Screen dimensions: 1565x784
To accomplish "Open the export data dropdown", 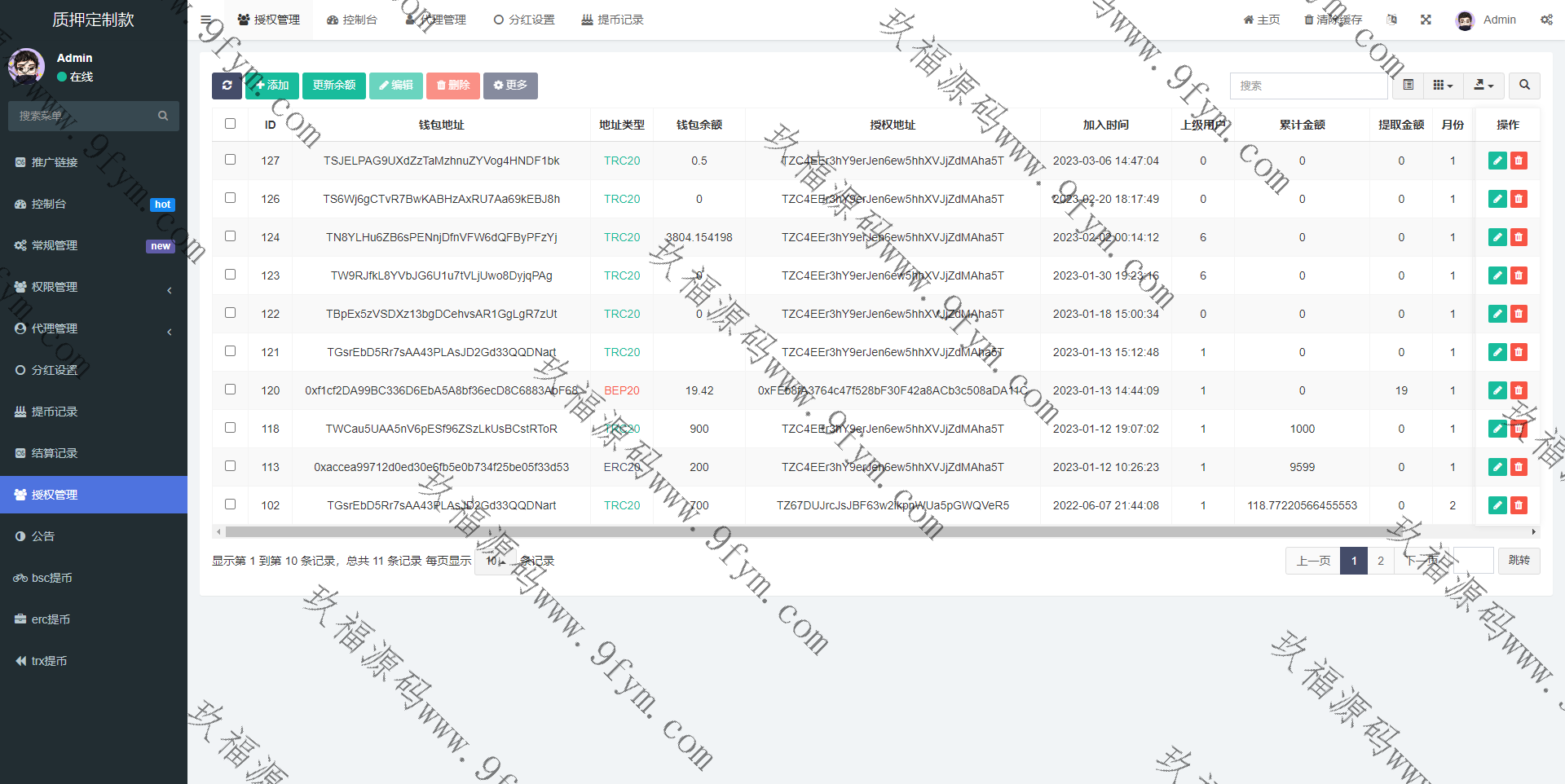I will [x=1483, y=86].
